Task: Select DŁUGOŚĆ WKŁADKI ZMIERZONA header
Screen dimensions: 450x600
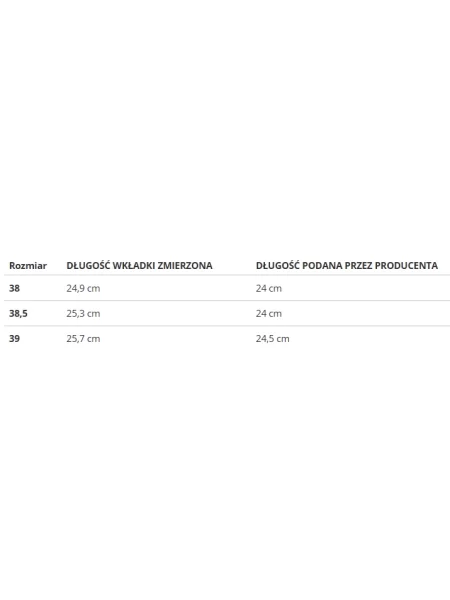Action: click(x=139, y=265)
